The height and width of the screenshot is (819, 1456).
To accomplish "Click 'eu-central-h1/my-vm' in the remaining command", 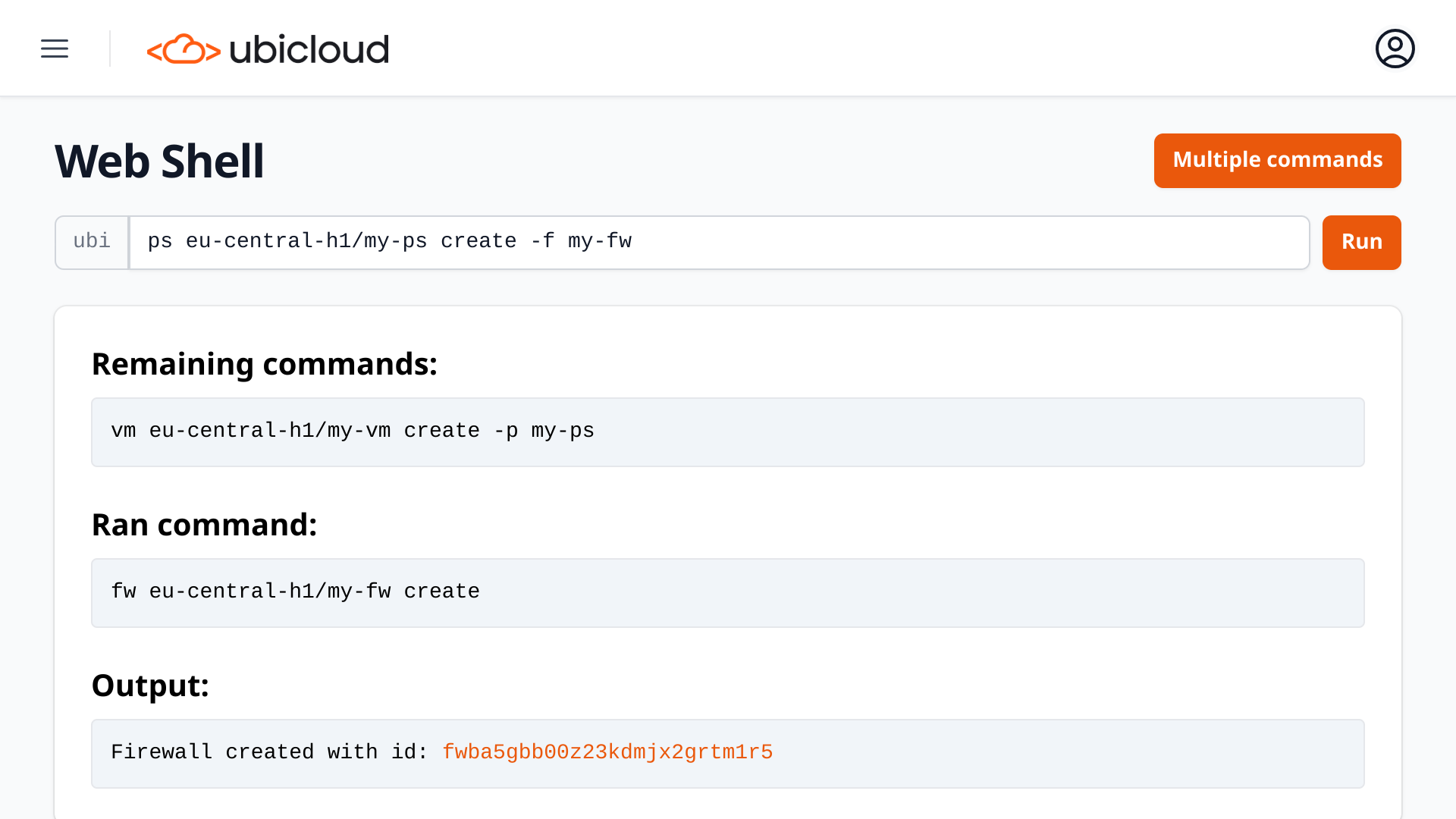I will pos(270,431).
